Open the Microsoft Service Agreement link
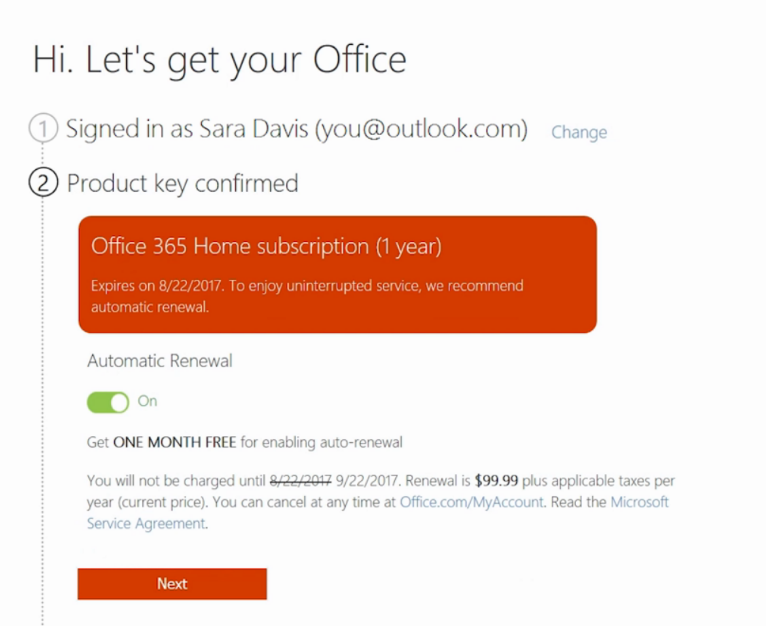The width and height of the screenshot is (766, 626). tap(640, 502)
